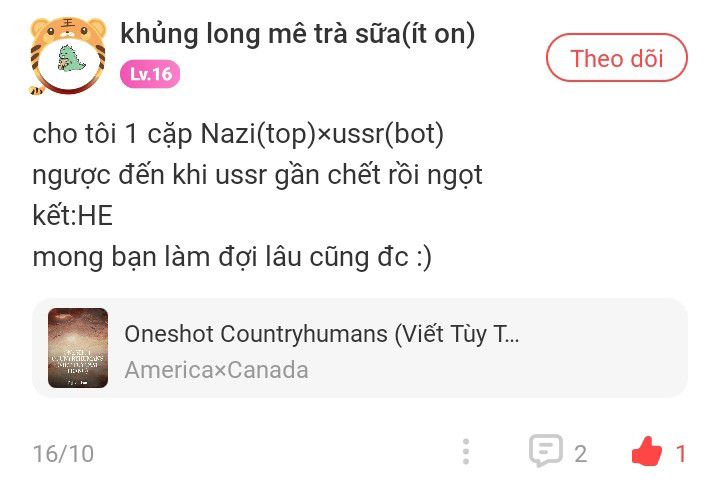Select the mong bạn làm đợi lâu line
This screenshot has height=495, width=720.
coord(232,257)
